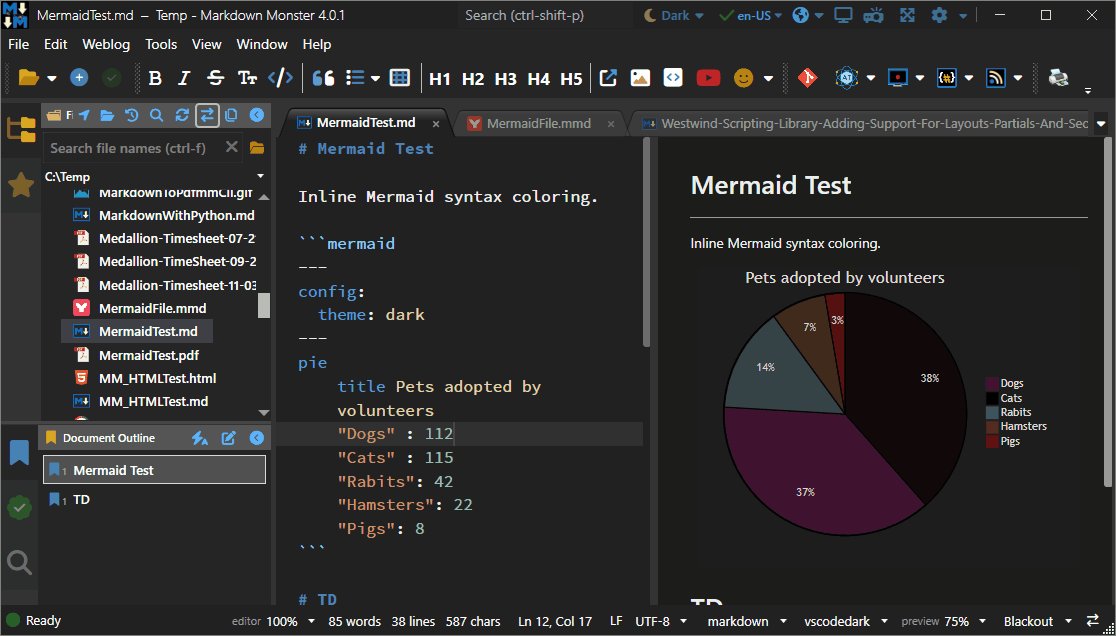This screenshot has width=1116, height=636.
Task: Toggle the status bar scroll sync arrows icon
Action: point(1093,621)
